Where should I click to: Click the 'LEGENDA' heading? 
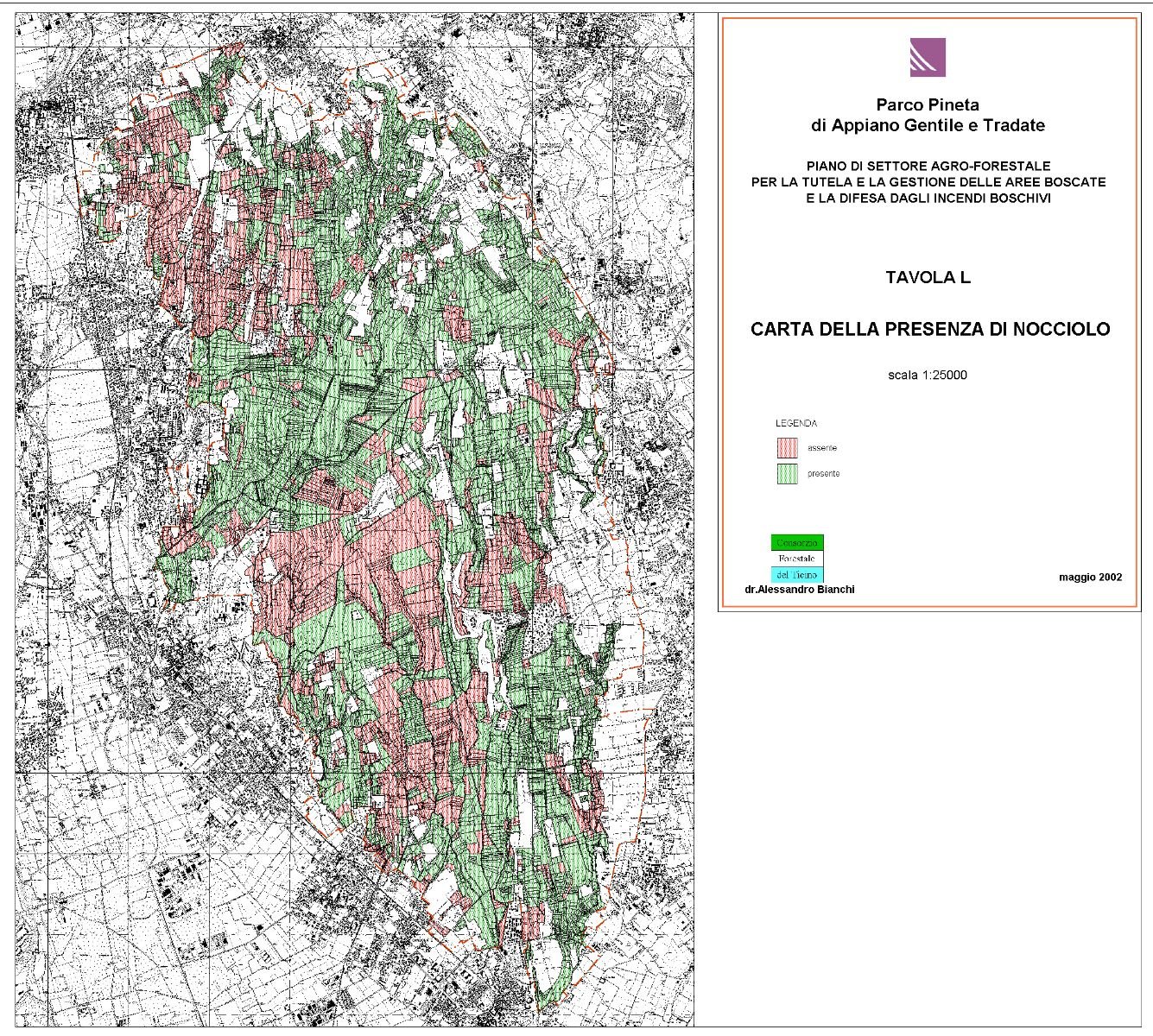point(795,424)
